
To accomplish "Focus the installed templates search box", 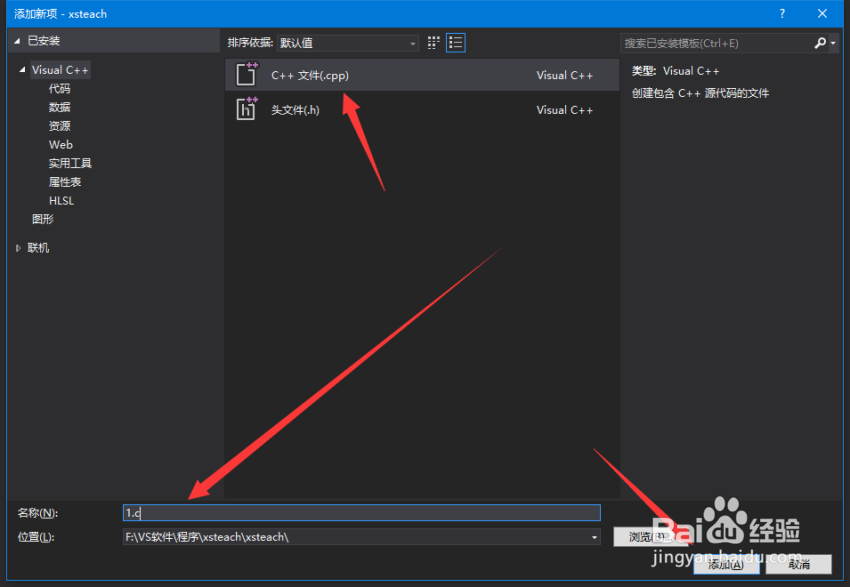I will coord(716,43).
